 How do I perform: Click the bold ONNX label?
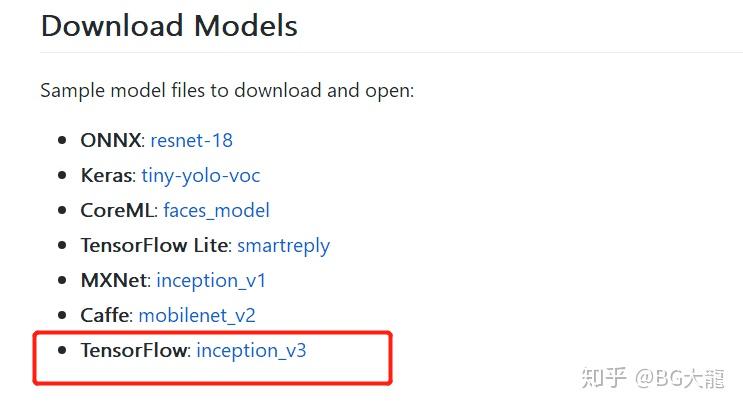(x=110, y=140)
